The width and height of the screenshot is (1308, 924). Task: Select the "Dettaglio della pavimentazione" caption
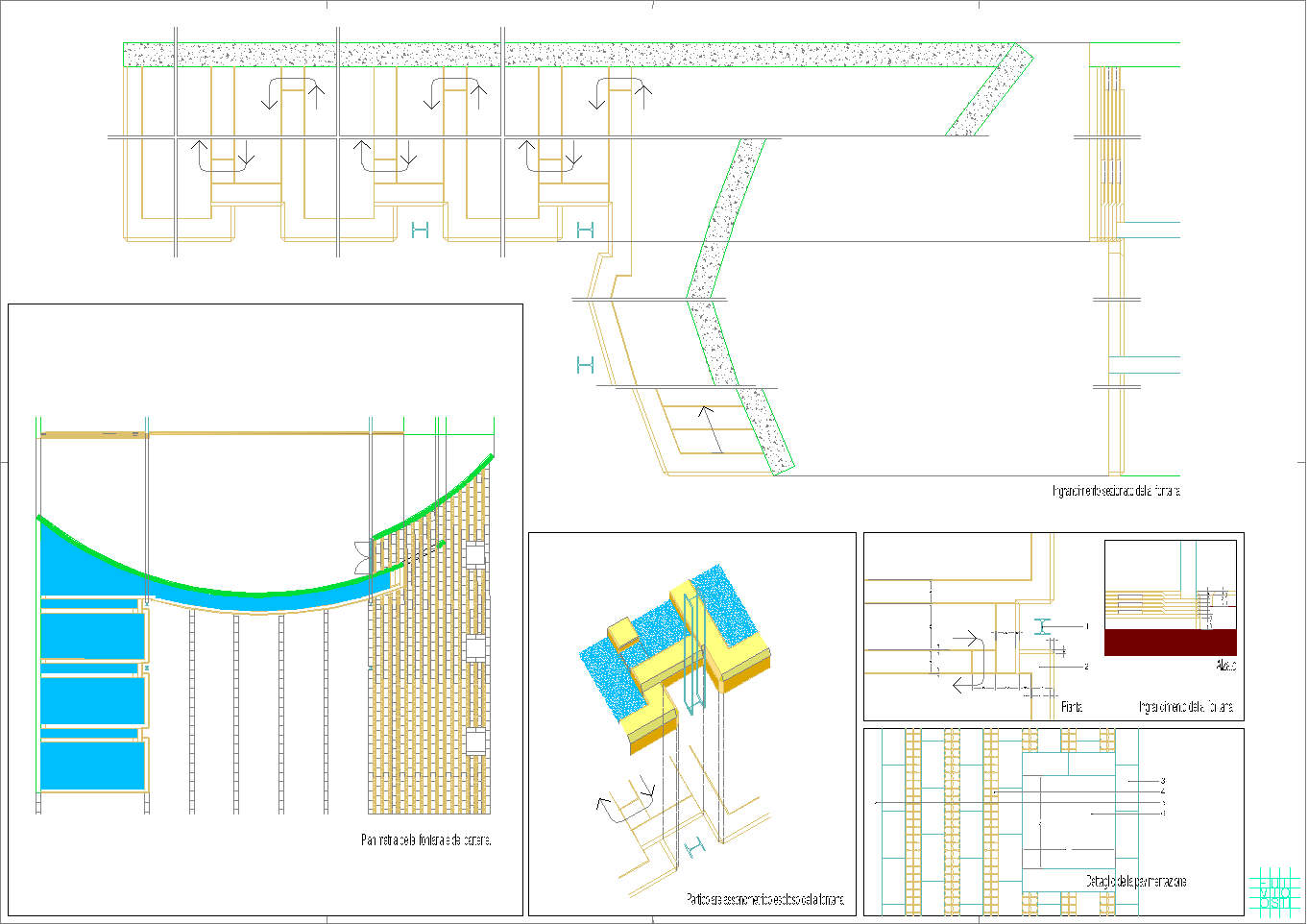tap(1135, 881)
